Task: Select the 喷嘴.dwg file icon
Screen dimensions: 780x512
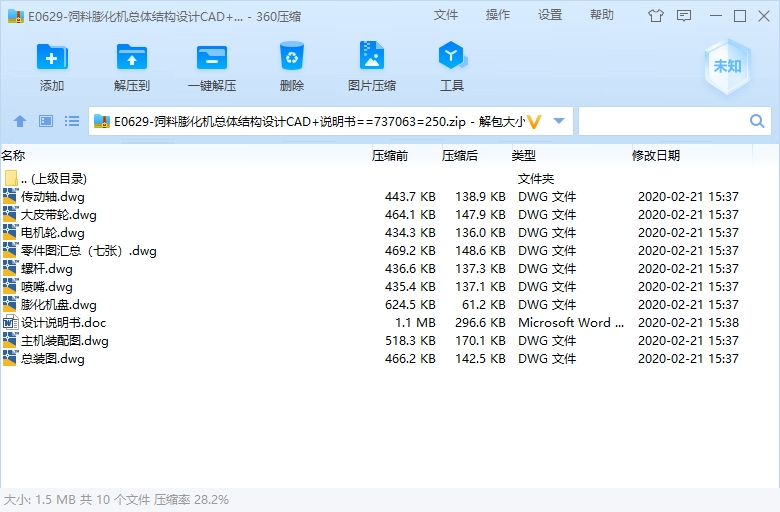Action: click(10, 286)
